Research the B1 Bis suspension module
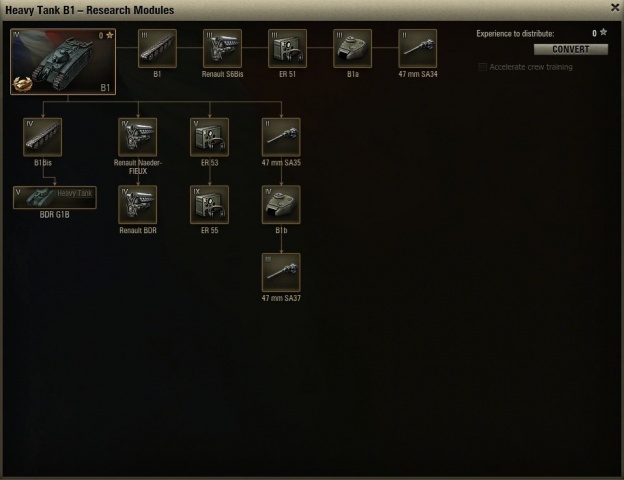Screen dimensions: 624x480 pyautogui.click(x=43, y=137)
